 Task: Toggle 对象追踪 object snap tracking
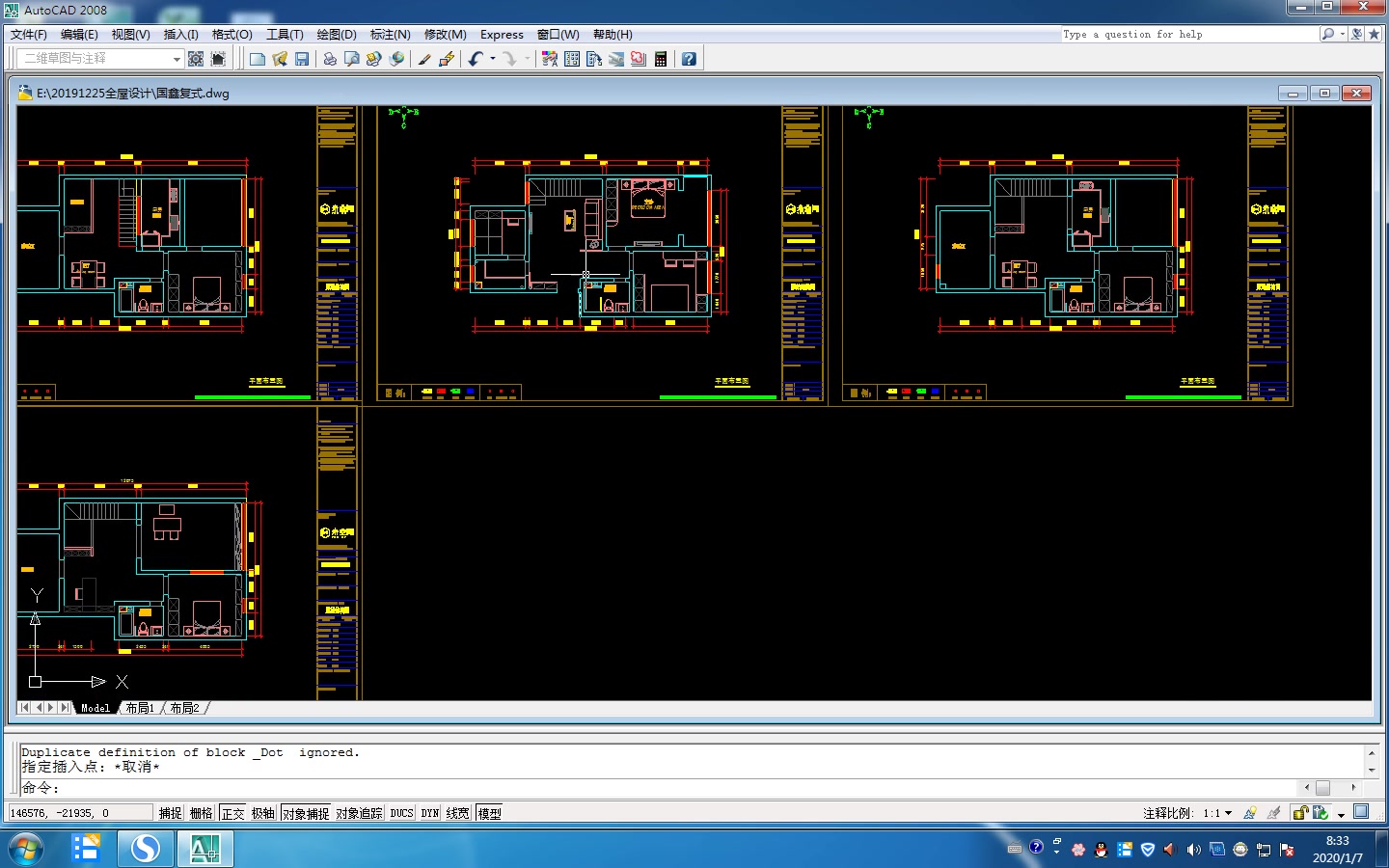point(360,813)
